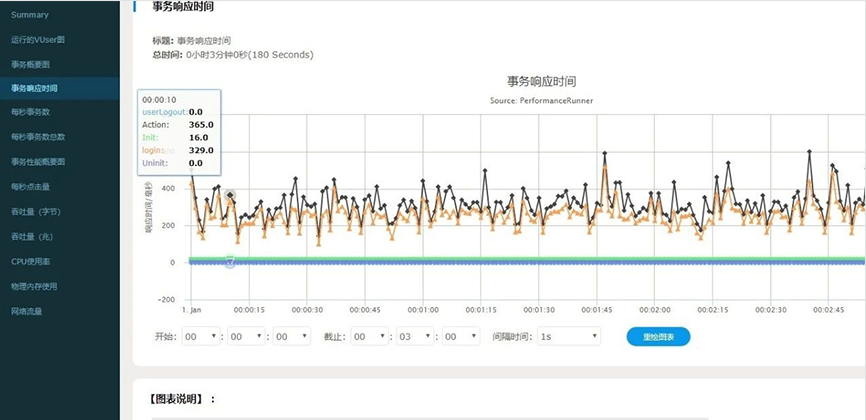Click highlighted circle marker on blue baseline
The image size is (866, 420).
pyautogui.click(x=230, y=262)
